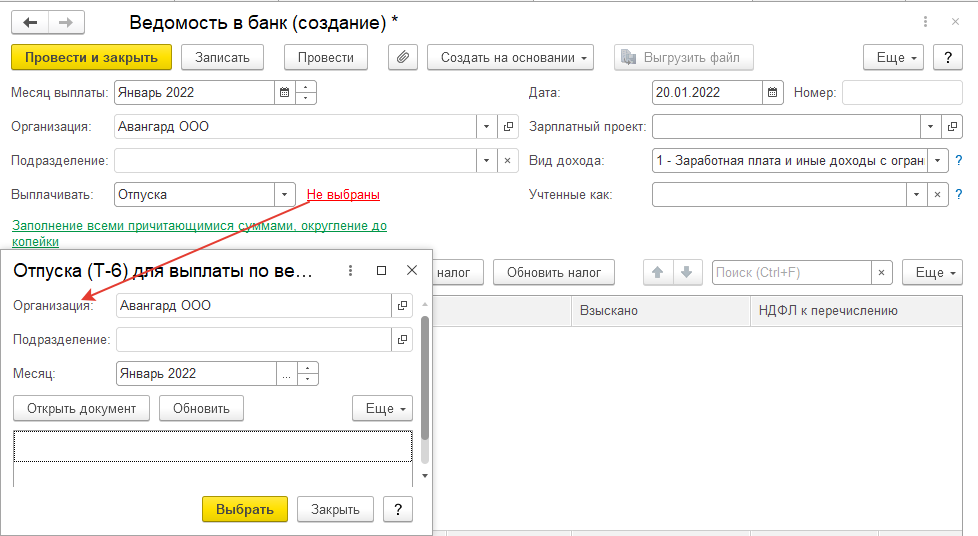The image size is (978, 536).
Task: Click the forward navigation arrow
Action: pos(66,21)
